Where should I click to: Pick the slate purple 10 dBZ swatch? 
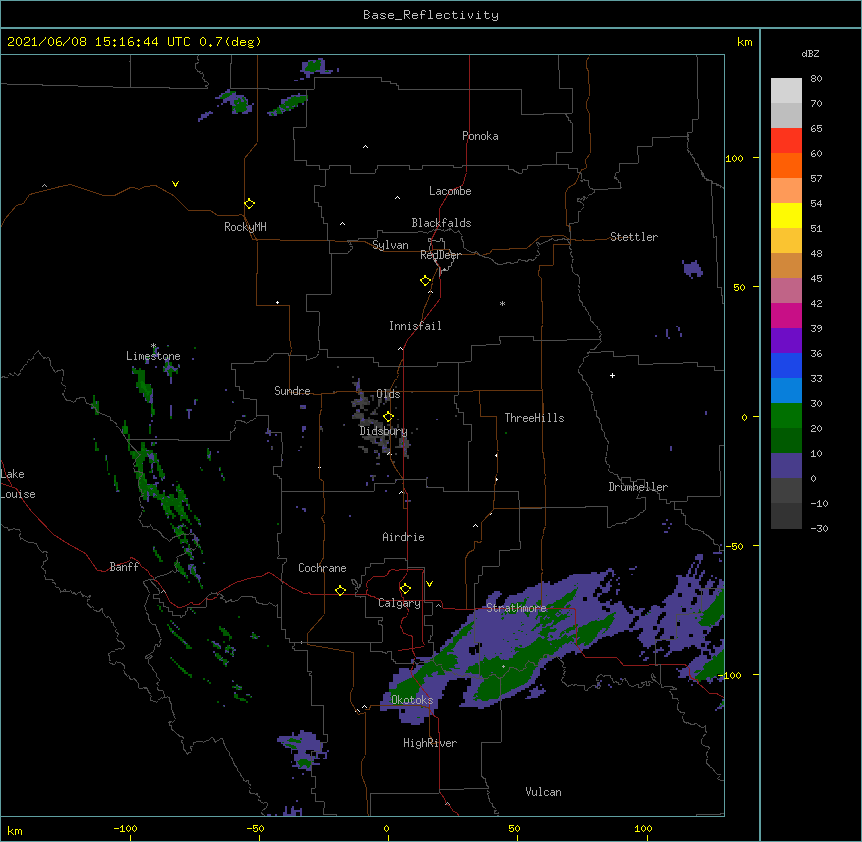(786, 466)
